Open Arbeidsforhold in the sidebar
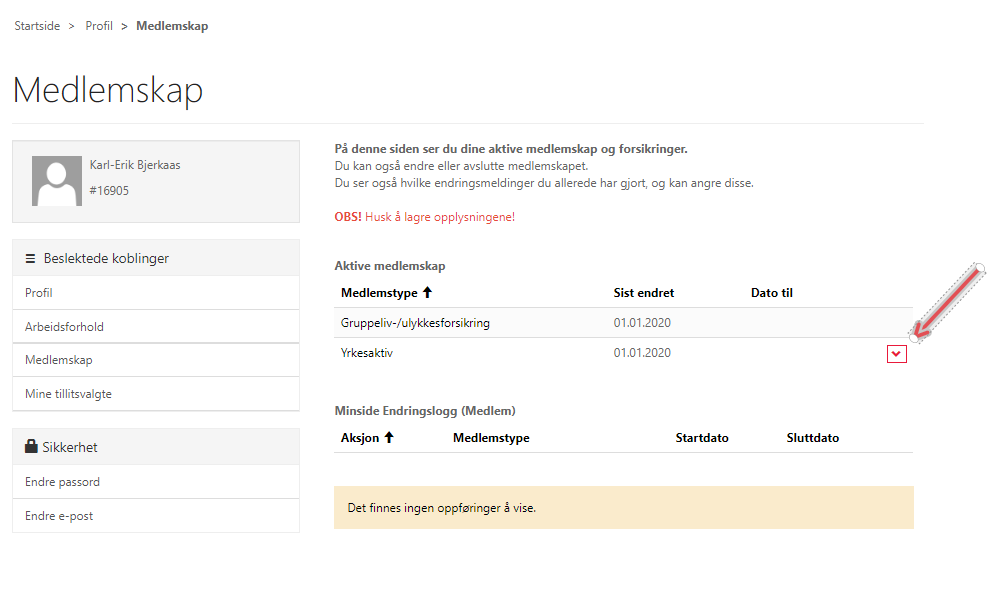This screenshot has height=595, width=1008. (64, 327)
